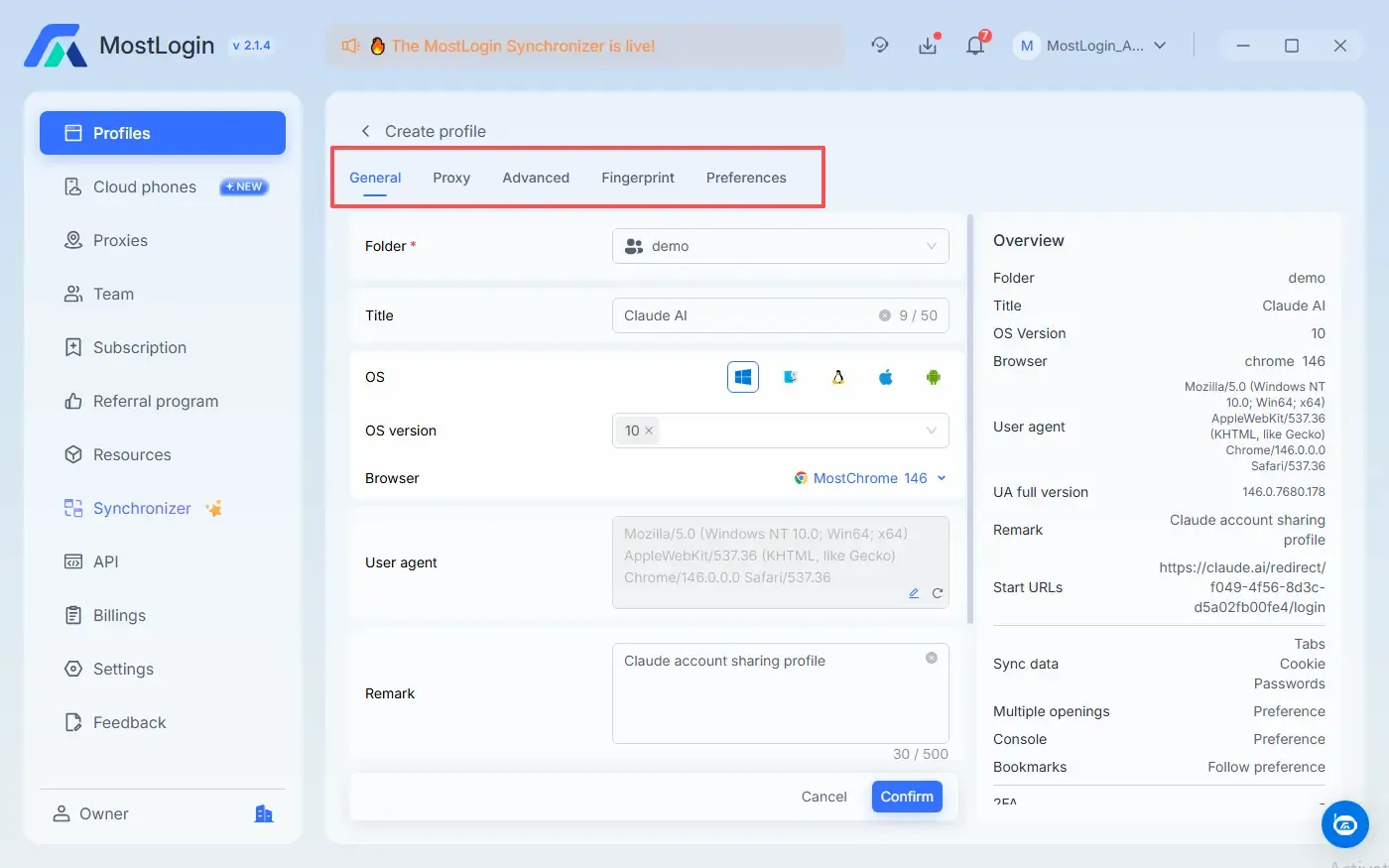Open the downloads icon in the header
Image resolution: width=1389 pixels, height=868 pixels.
pos(928,46)
